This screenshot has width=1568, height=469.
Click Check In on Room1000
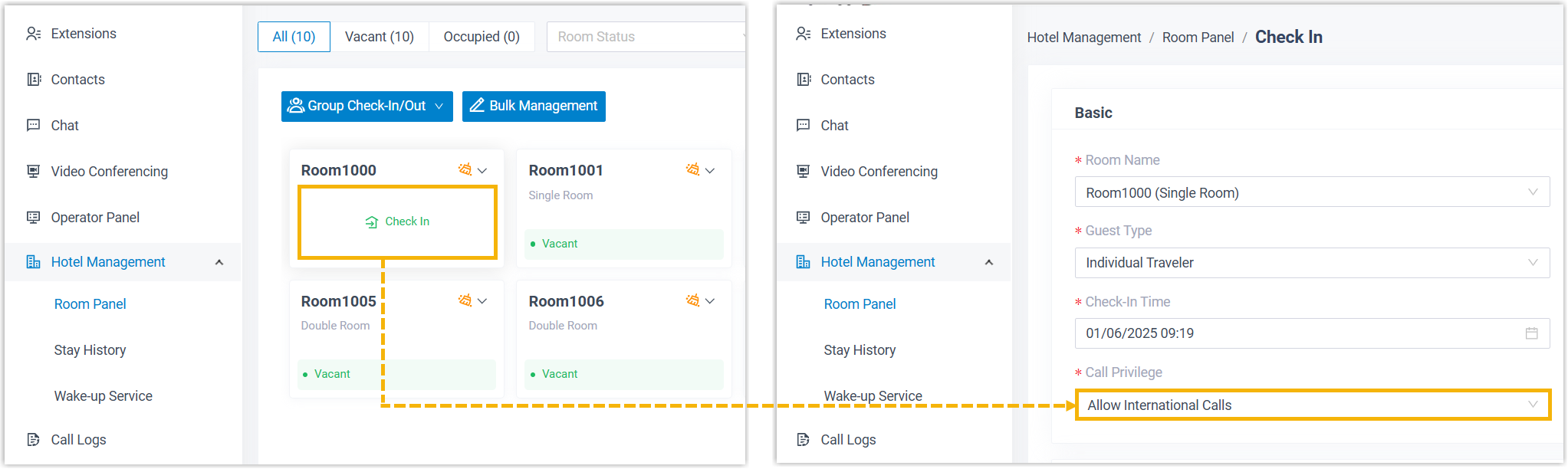click(x=398, y=221)
